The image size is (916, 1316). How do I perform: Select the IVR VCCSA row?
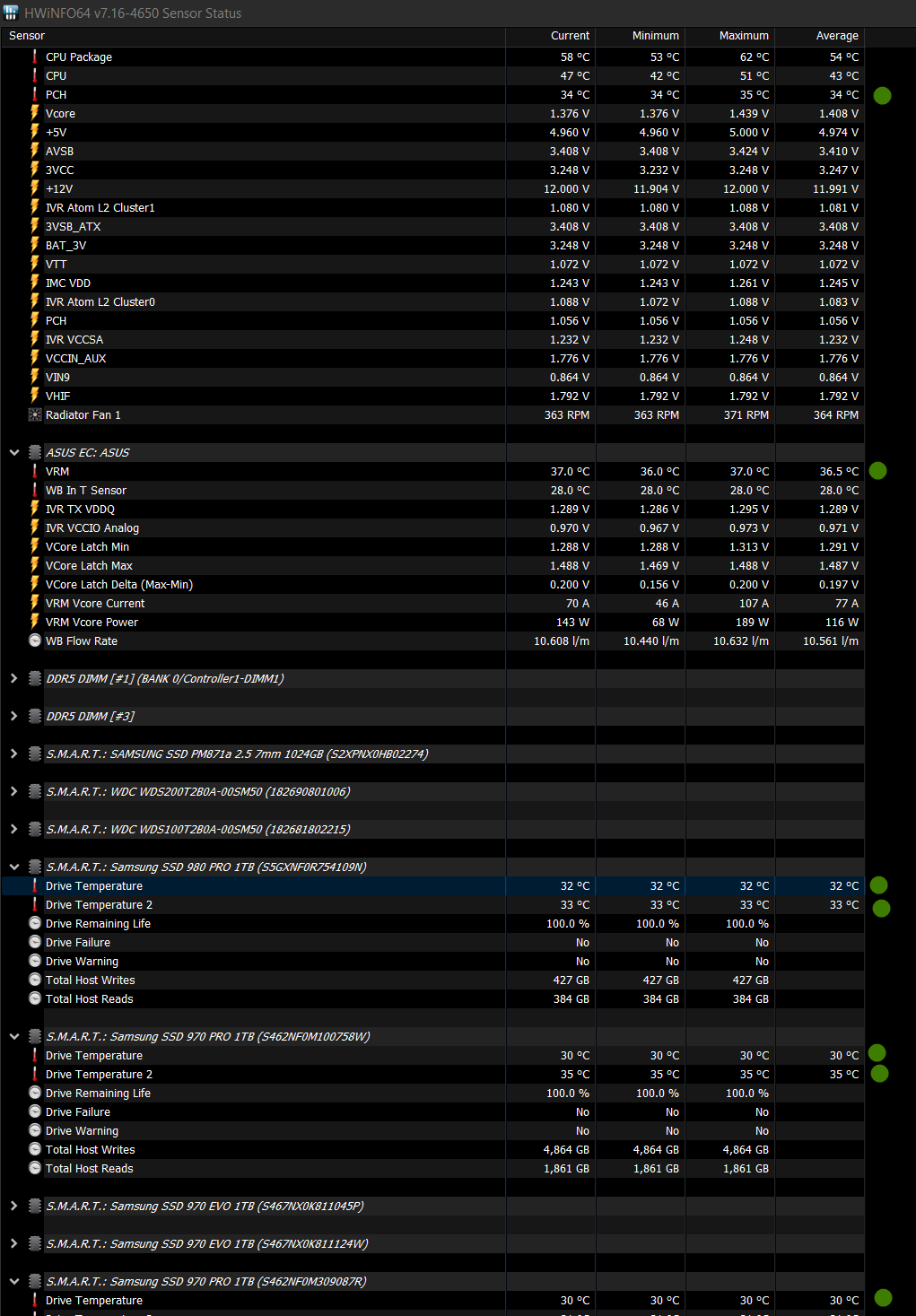click(x=432, y=339)
